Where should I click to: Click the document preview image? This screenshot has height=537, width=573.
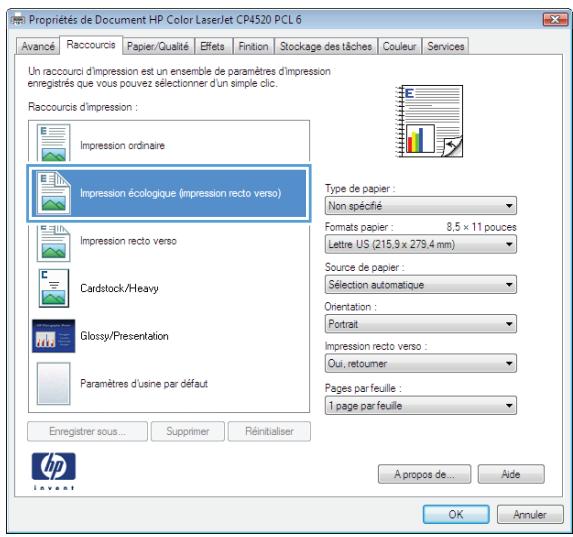(x=429, y=121)
